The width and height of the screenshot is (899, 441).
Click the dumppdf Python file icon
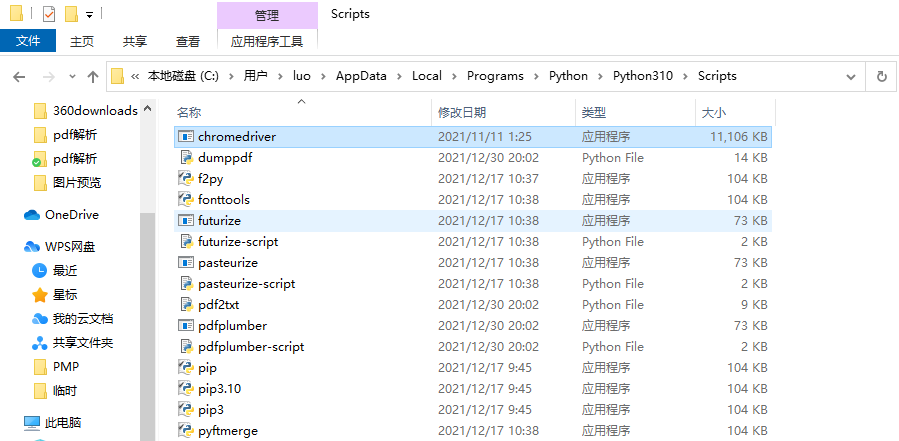[185, 158]
